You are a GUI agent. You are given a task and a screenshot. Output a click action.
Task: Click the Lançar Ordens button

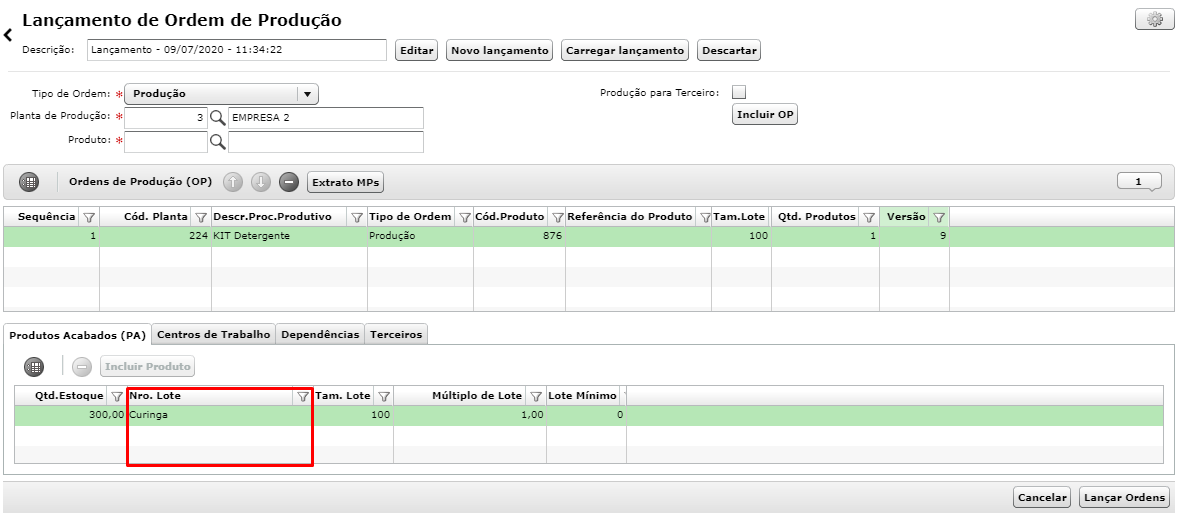click(x=1125, y=497)
